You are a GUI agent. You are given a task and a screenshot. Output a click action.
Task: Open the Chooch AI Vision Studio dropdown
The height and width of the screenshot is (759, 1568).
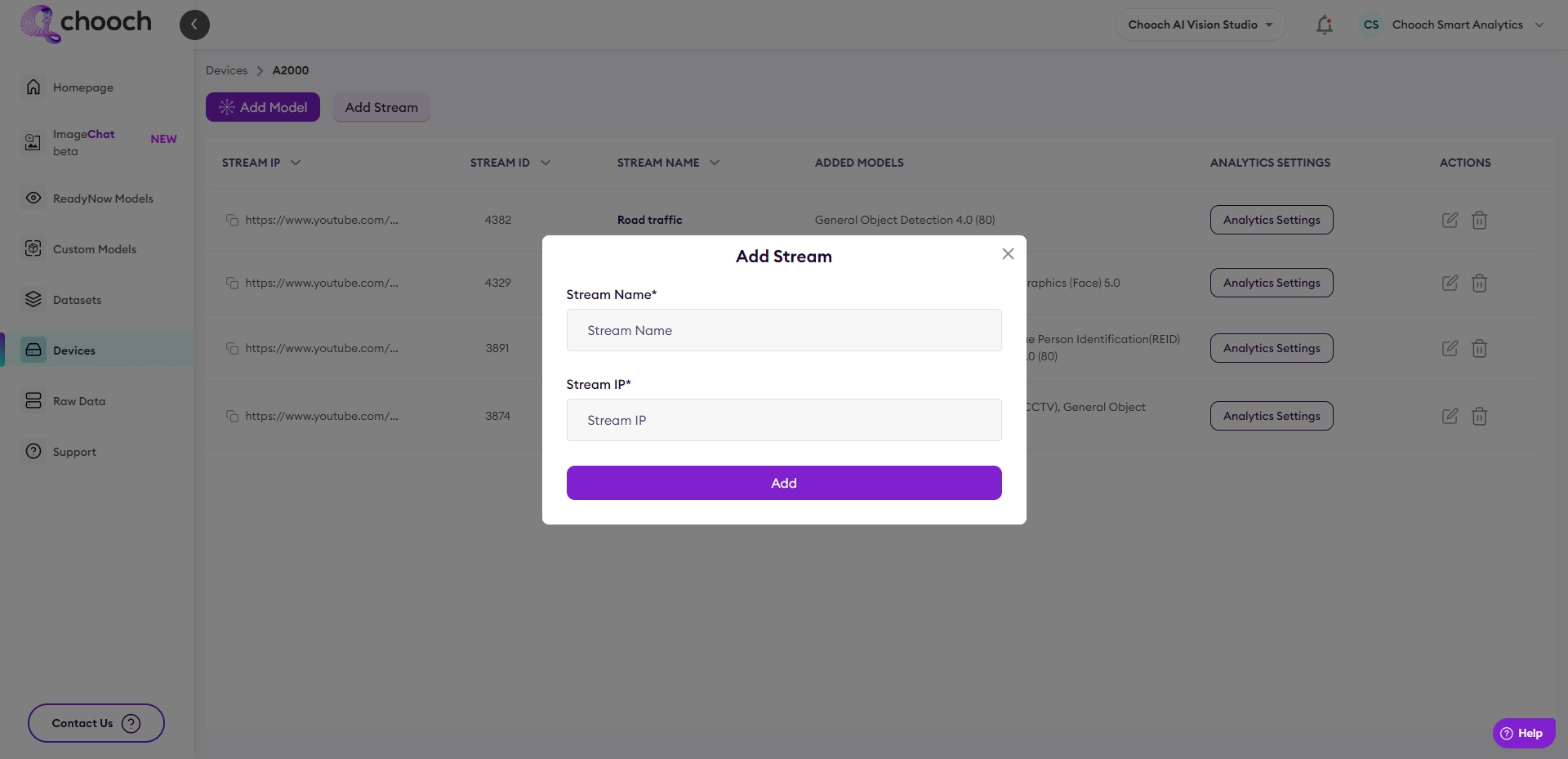tap(1199, 25)
